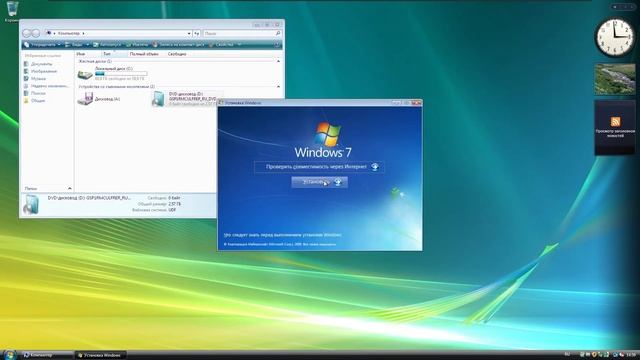Viewport: 640px width, 360px height.
Task: Click the clock gadget in the sidebar
Action: [615, 38]
